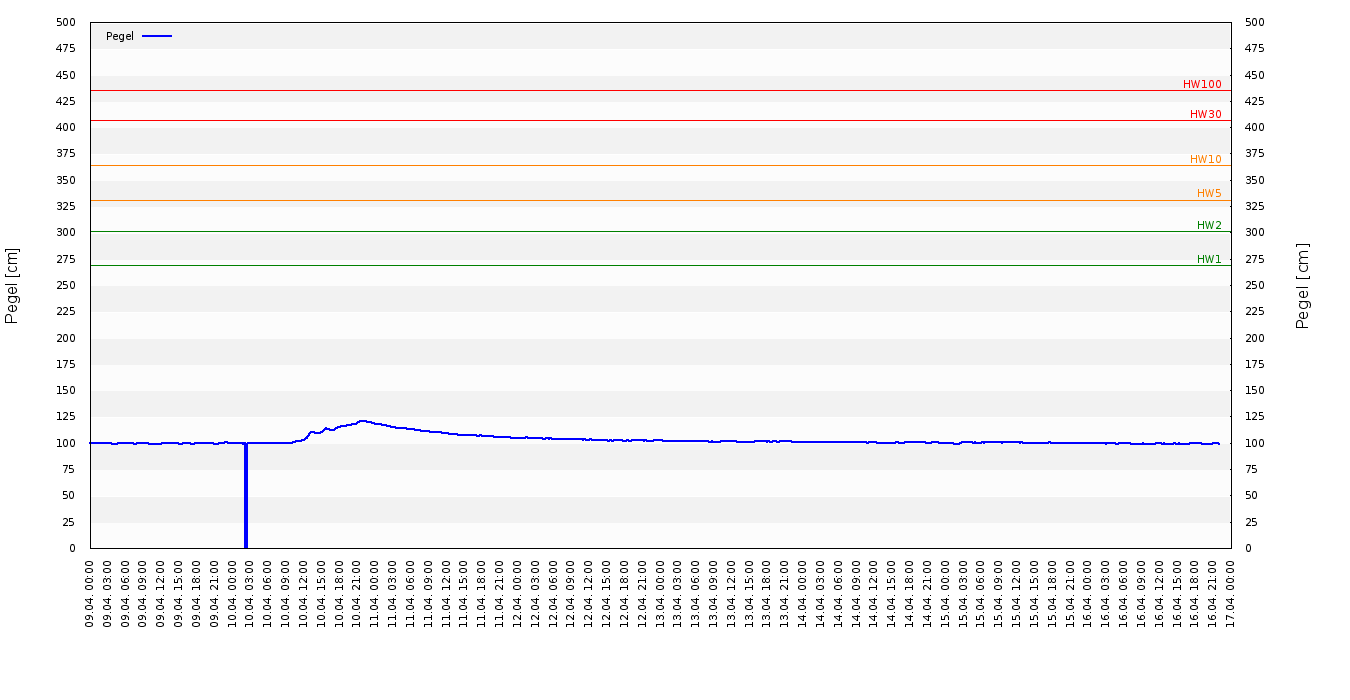Click the 125 tick on right axis

coord(1254,417)
